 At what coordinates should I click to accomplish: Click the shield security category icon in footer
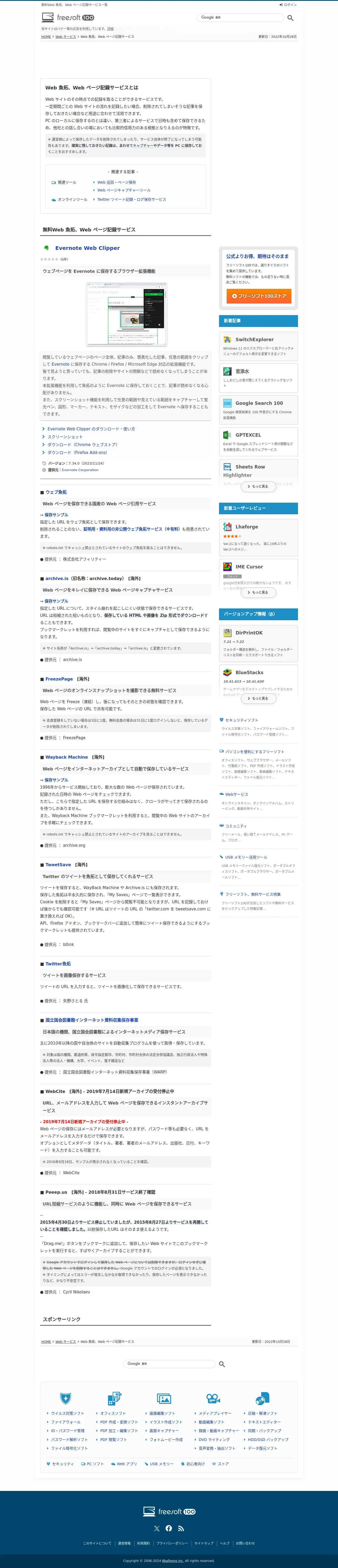pos(66,1399)
